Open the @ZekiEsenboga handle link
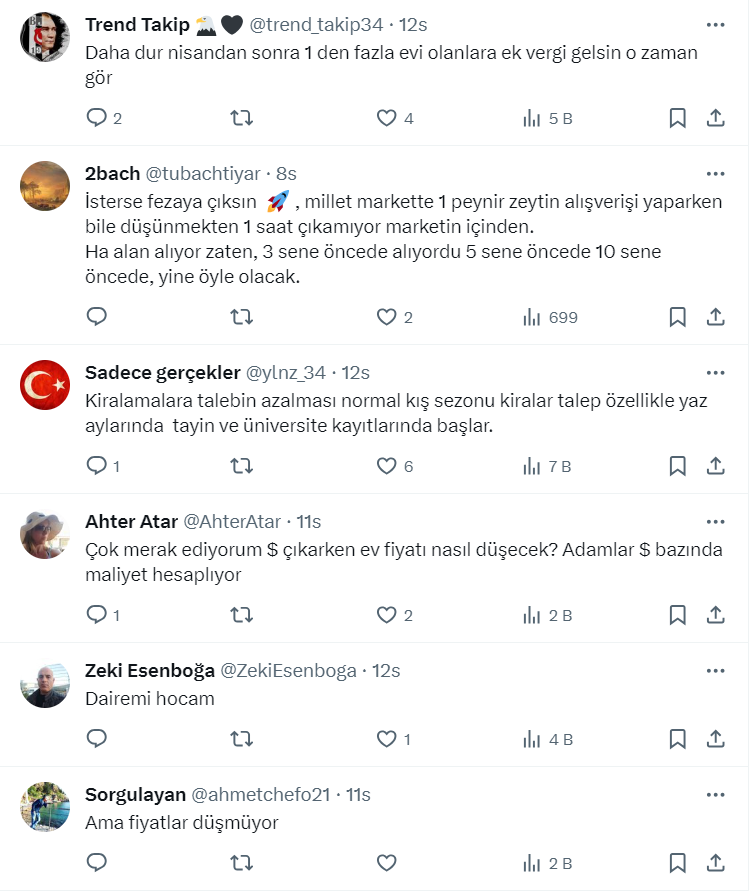The image size is (749, 891). [288, 670]
